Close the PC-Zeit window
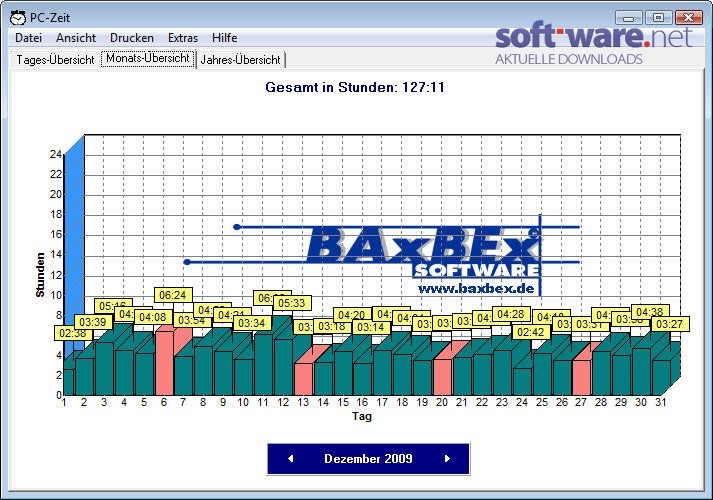 (x=688, y=18)
